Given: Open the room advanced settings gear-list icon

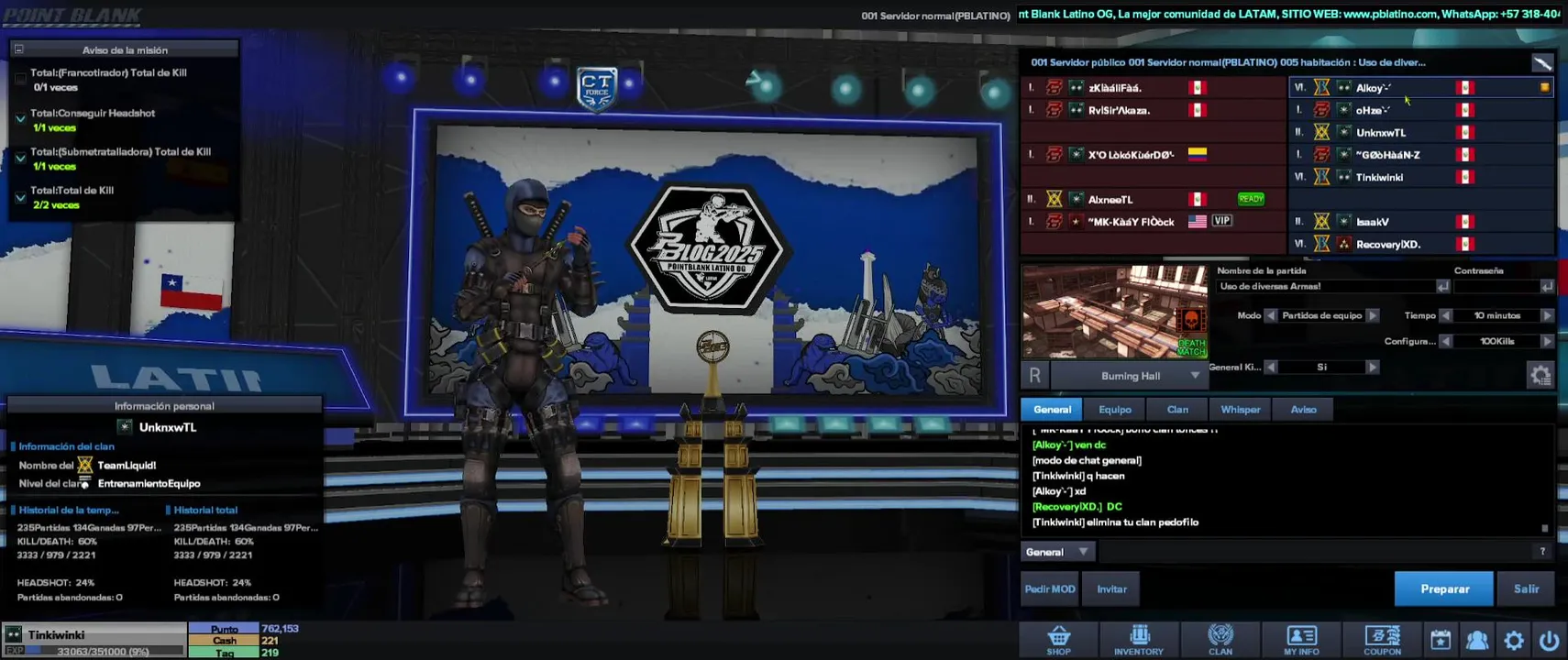Looking at the screenshot, I should tap(1540, 375).
